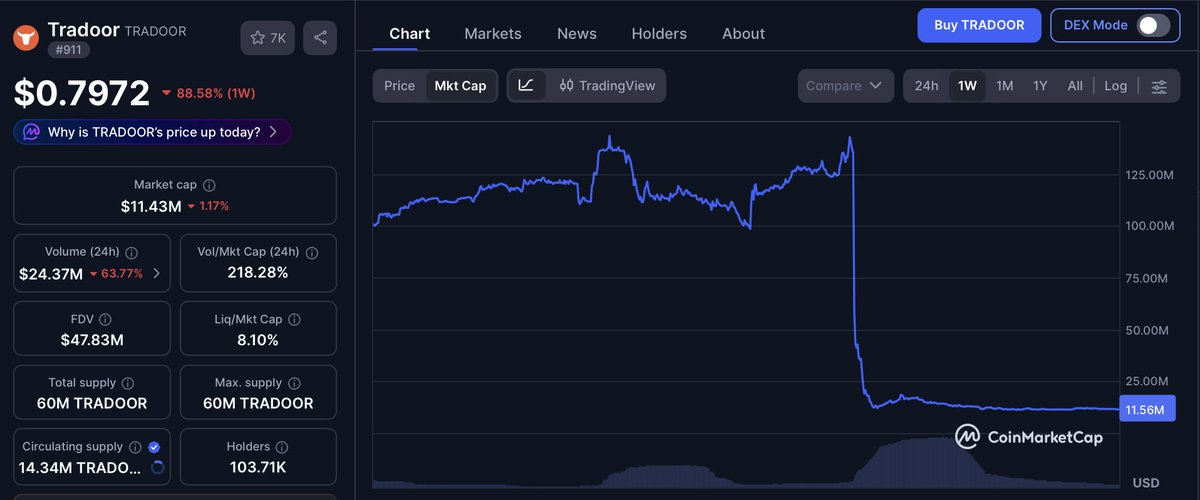1200x500 pixels.
Task: Click the 8.10% Liq/Mkt Cap value
Action: coord(258,340)
